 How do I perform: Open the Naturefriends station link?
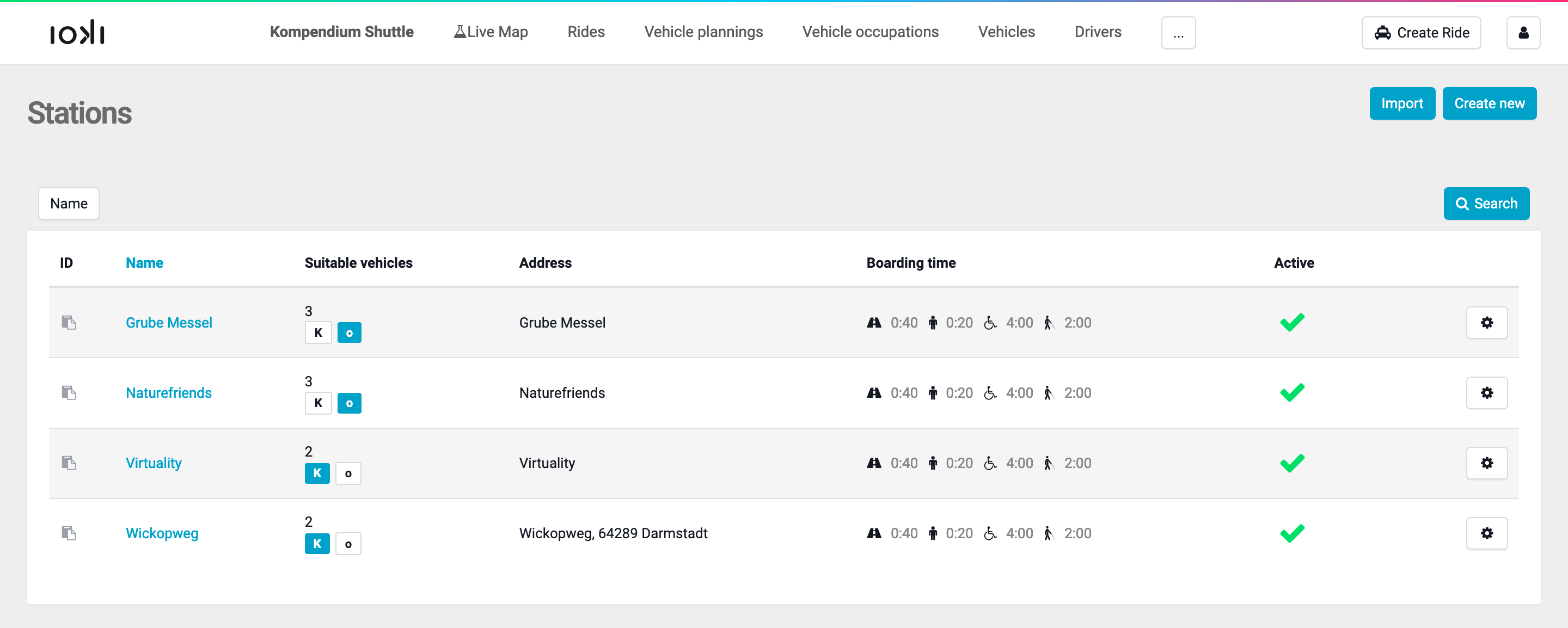(x=169, y=392)
